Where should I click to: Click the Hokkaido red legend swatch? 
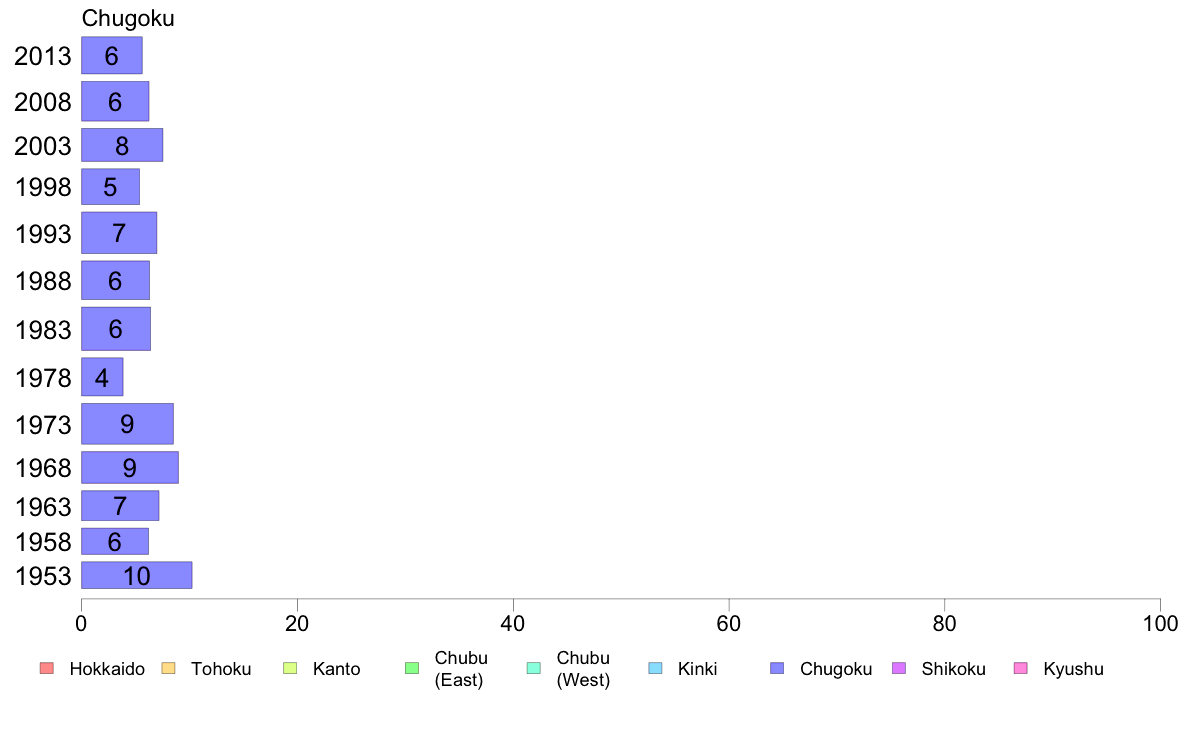[x=47, y=668]
